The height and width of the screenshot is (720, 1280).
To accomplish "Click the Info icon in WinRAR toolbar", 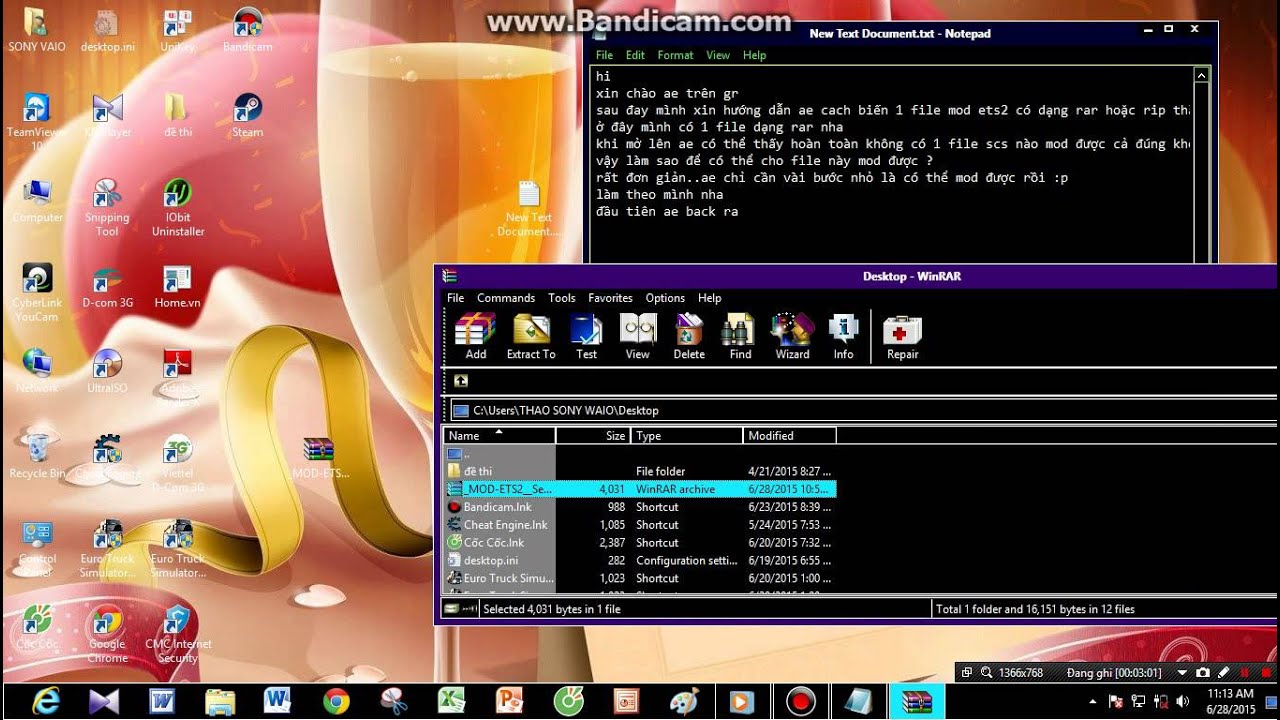I will pyautogui.click(x=843, y=336).
